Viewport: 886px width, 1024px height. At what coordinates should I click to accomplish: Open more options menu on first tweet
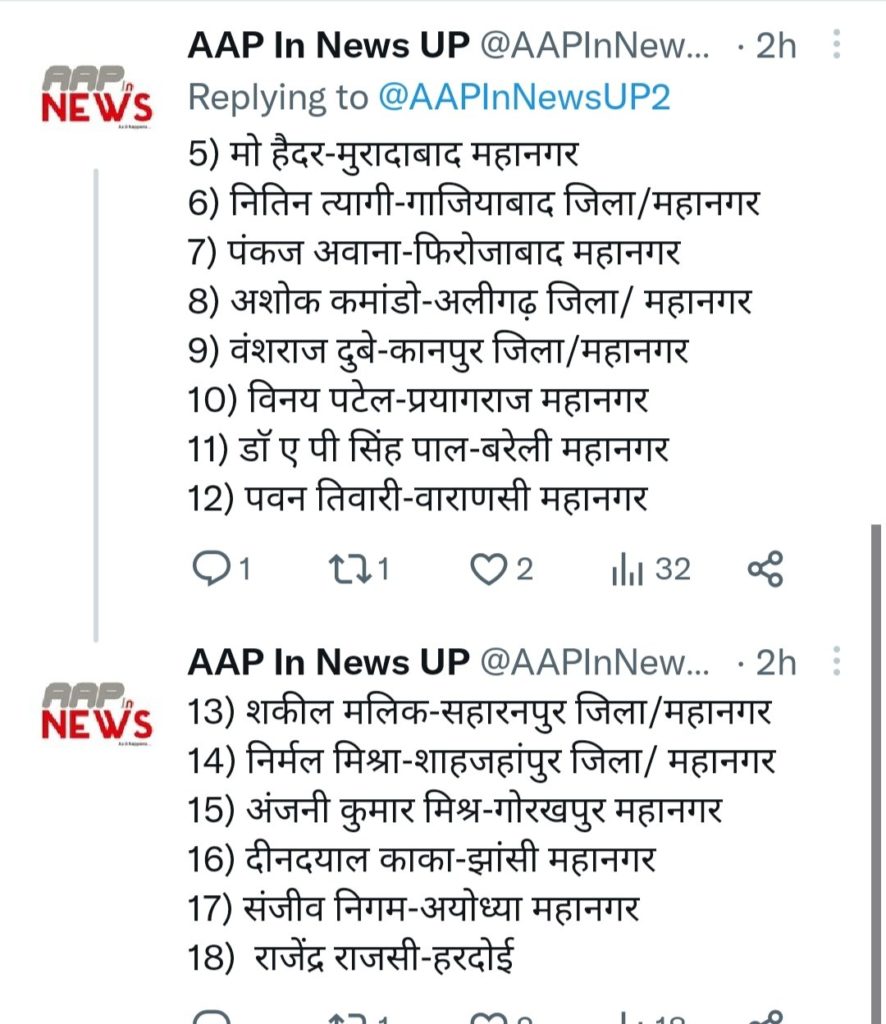[837, 45]
